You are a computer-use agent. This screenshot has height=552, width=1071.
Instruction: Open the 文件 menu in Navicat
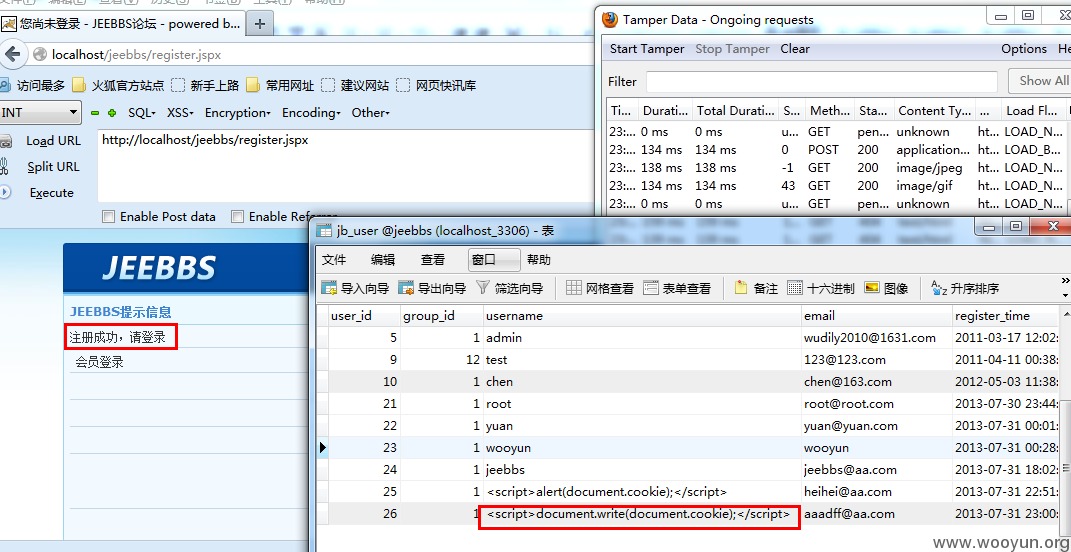click(334, 260)
